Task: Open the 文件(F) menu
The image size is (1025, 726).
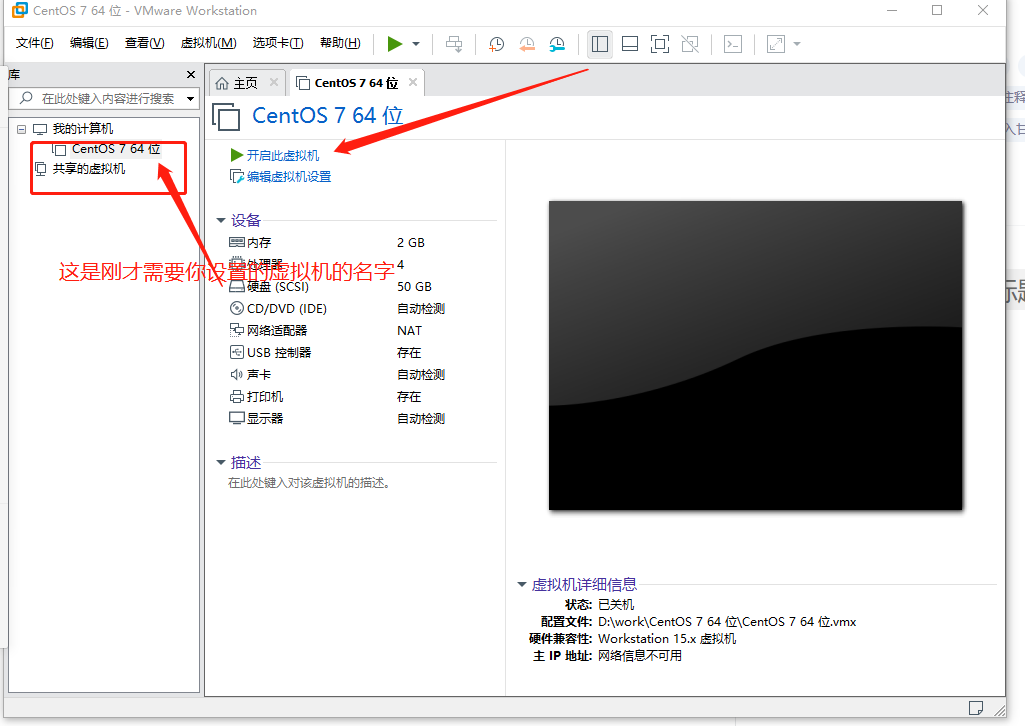Action: pyautogui.click(x=34, y=43)
